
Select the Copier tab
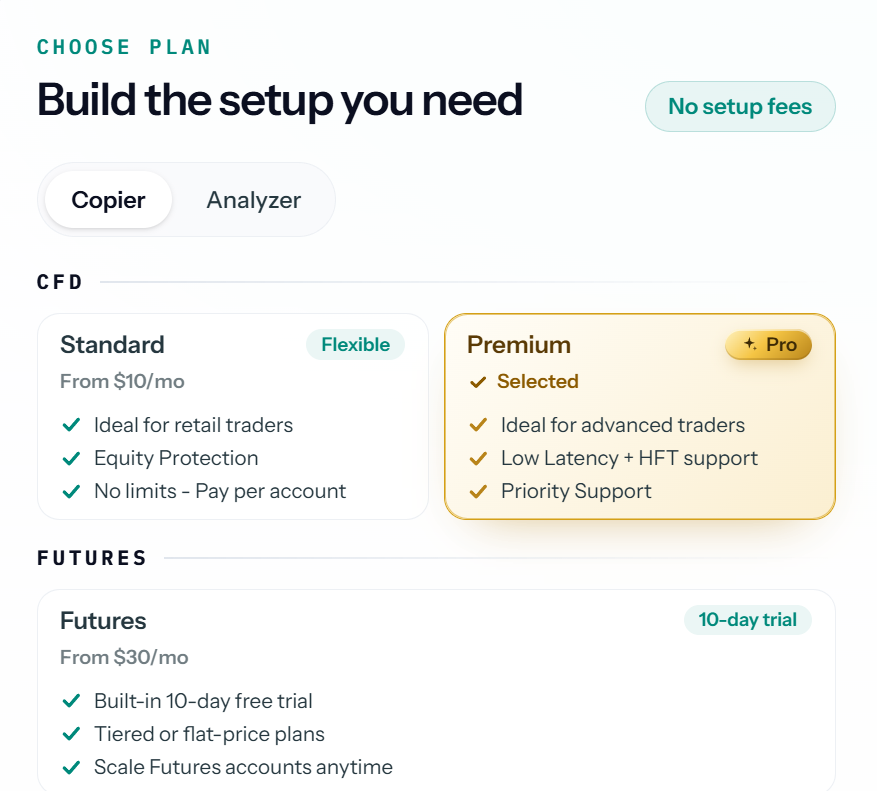(x=108, y=200)
